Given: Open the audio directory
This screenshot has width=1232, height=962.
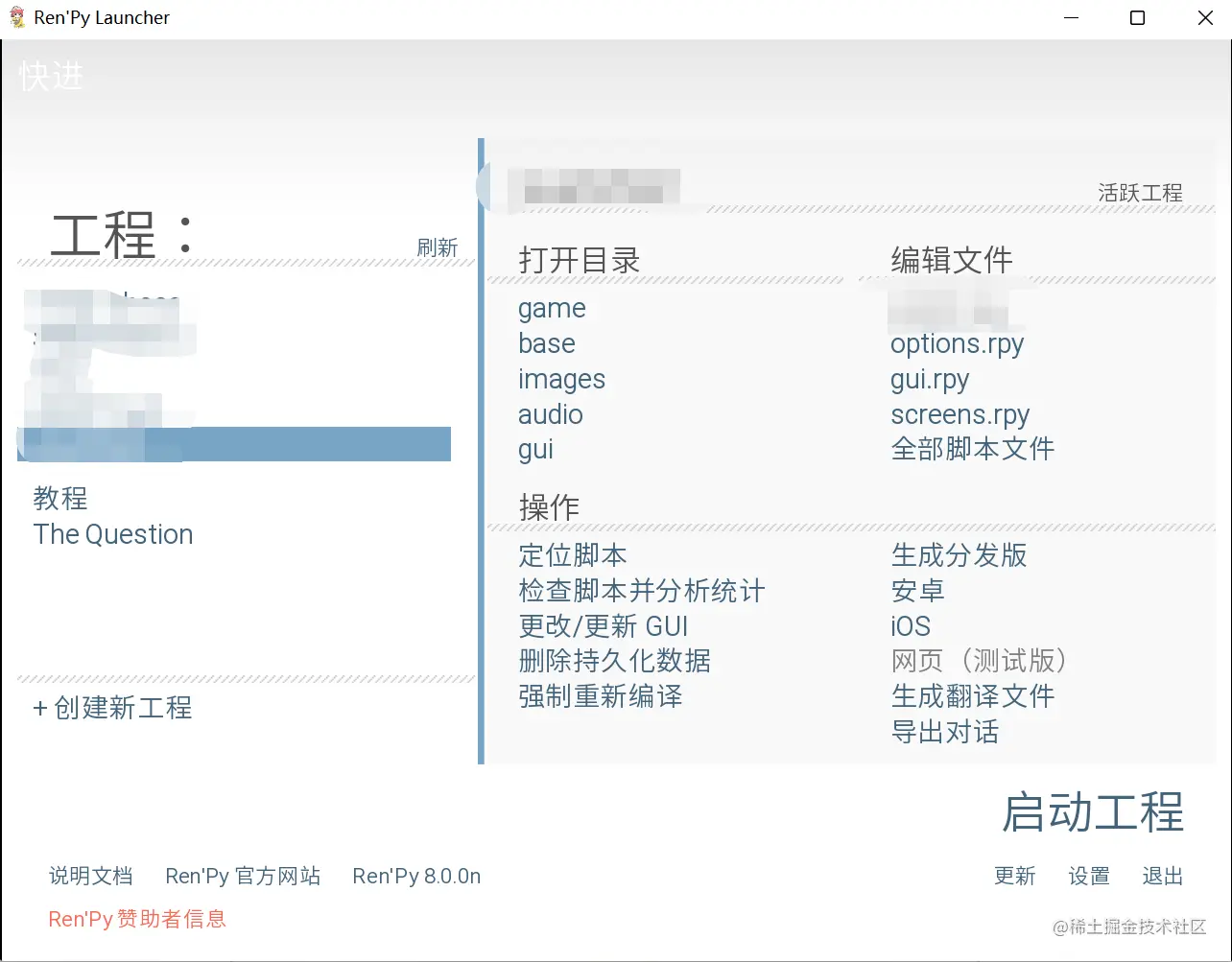Looking at the screenshot, I should click(550, 414).
